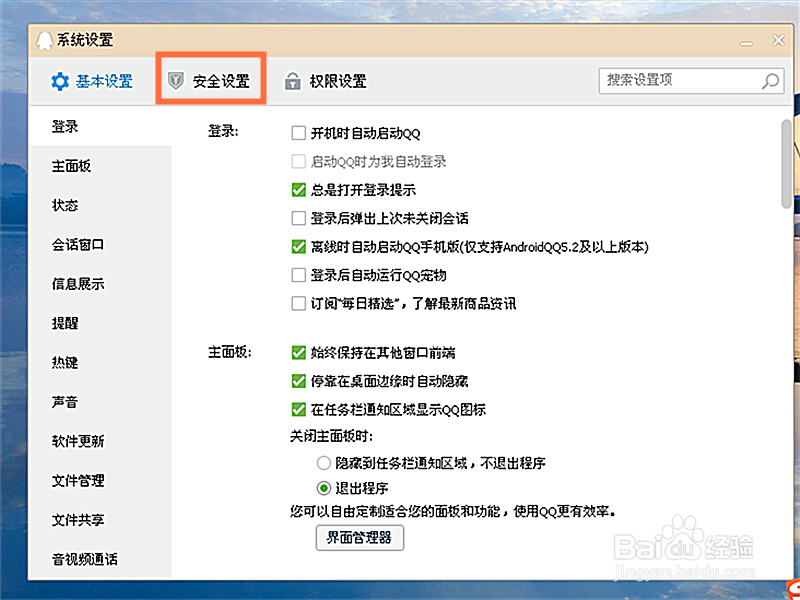Enable 开机时自动启动QQ

tap(298, 132)
